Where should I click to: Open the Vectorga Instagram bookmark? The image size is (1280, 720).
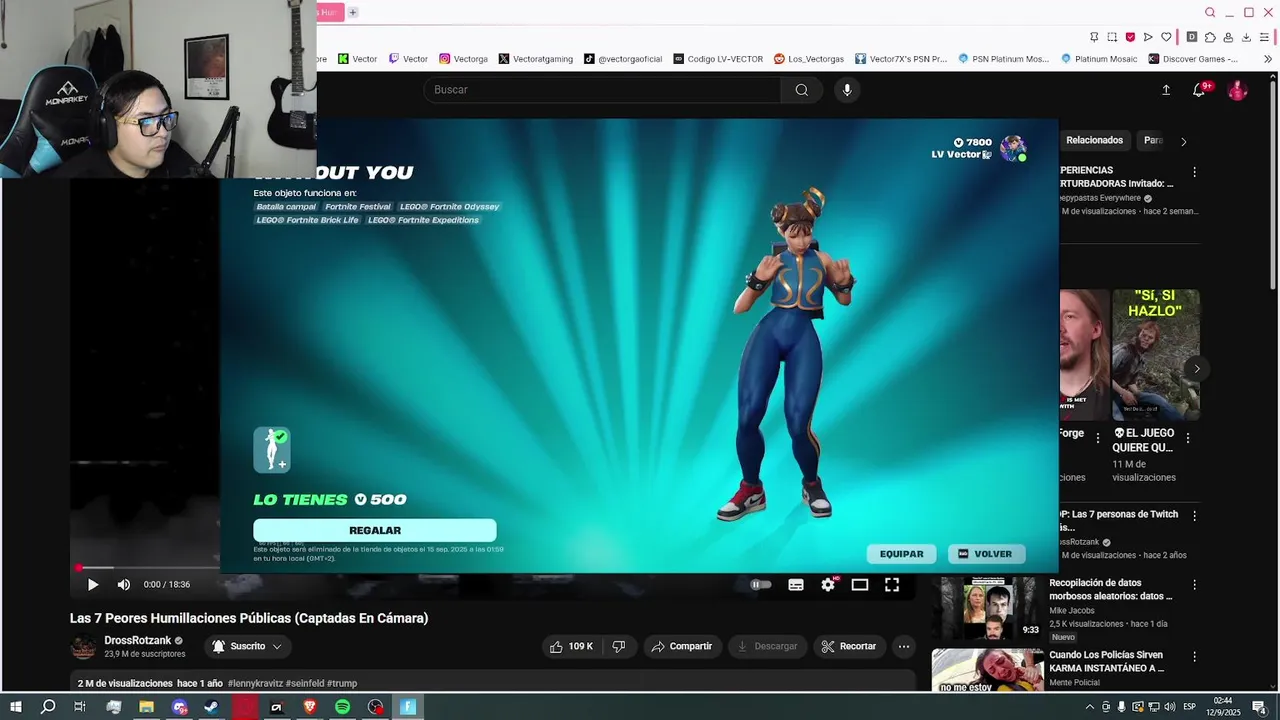coord(464,59)
